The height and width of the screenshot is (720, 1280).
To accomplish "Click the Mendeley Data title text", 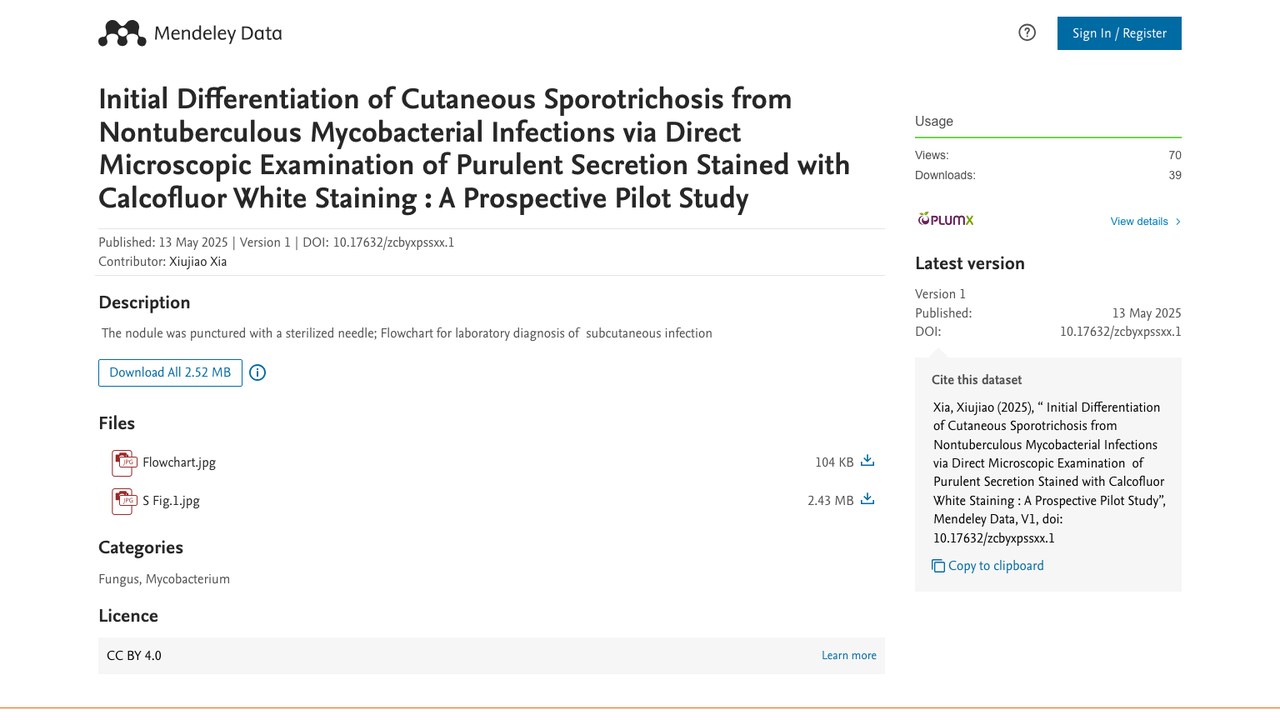I will point(218,33).
